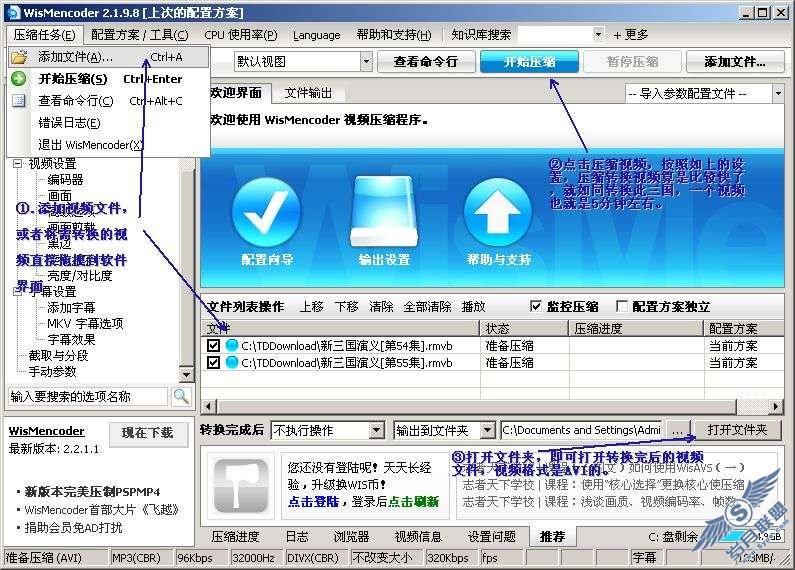
Task: Open the 导入参数配置文件 dropdown
Action: coord(778,93)
